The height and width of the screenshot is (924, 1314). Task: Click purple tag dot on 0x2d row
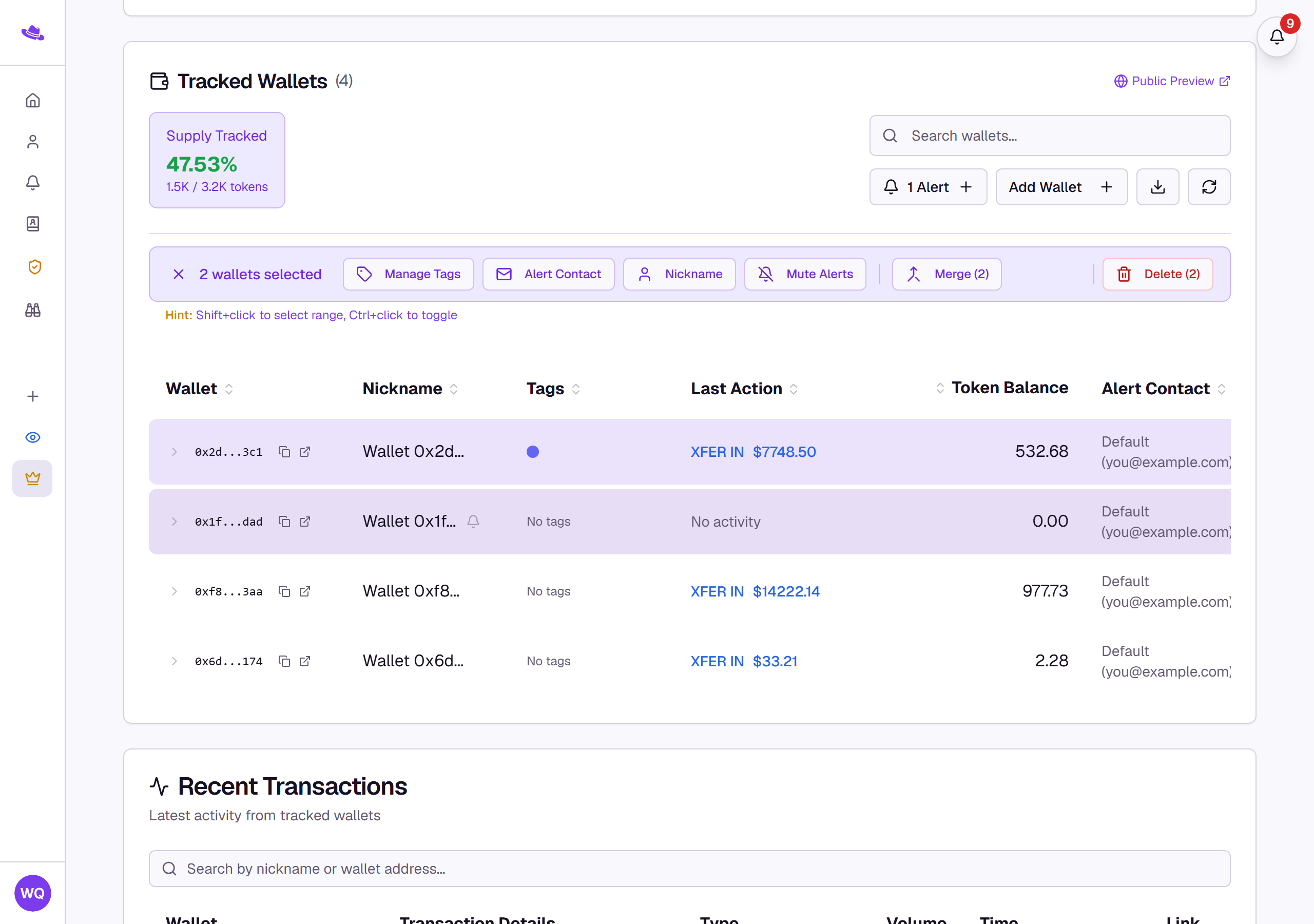coord(532,452)
